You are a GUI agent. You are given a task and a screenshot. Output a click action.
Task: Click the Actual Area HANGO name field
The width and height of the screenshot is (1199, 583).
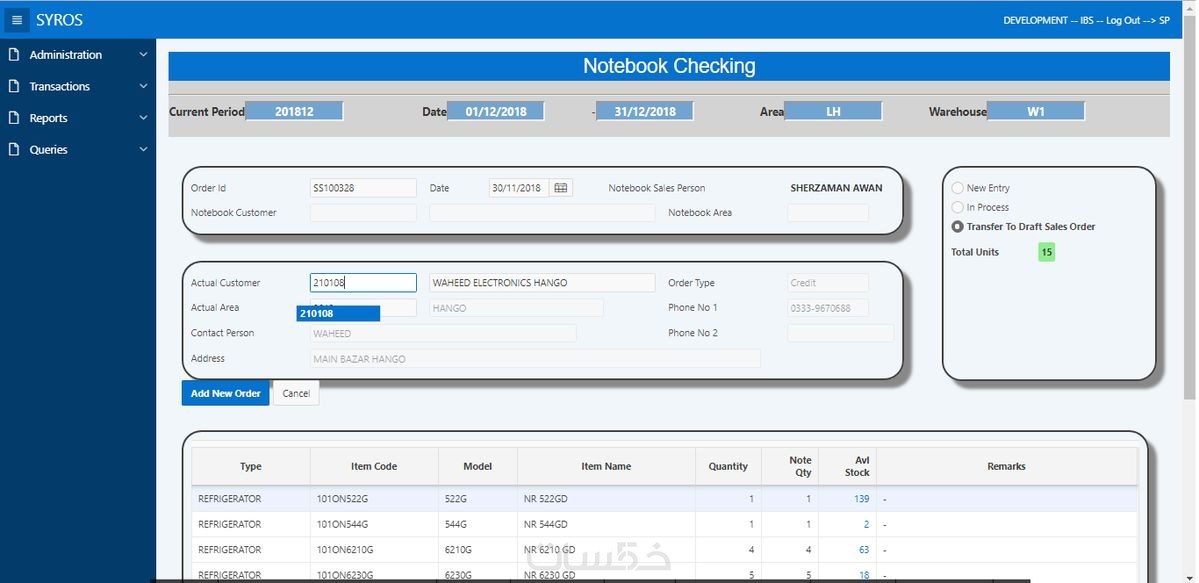[516, 308]
